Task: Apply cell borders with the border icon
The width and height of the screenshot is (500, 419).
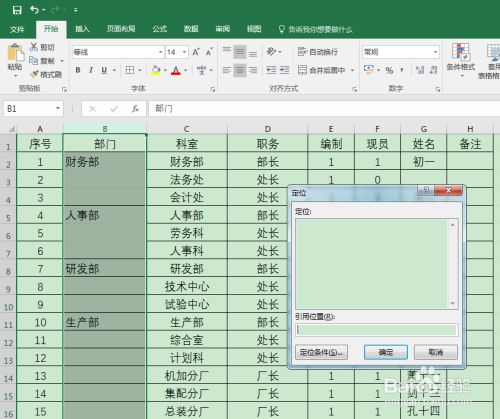Action: (130, 70)
